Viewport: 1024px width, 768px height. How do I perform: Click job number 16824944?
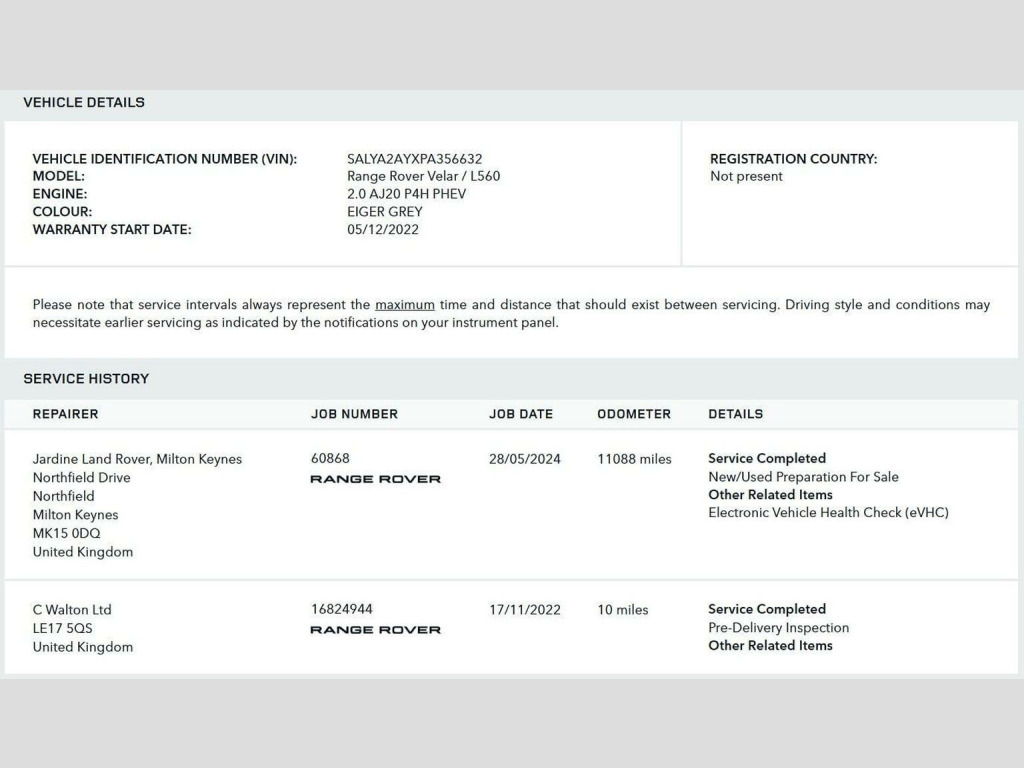tap(342, 609)
